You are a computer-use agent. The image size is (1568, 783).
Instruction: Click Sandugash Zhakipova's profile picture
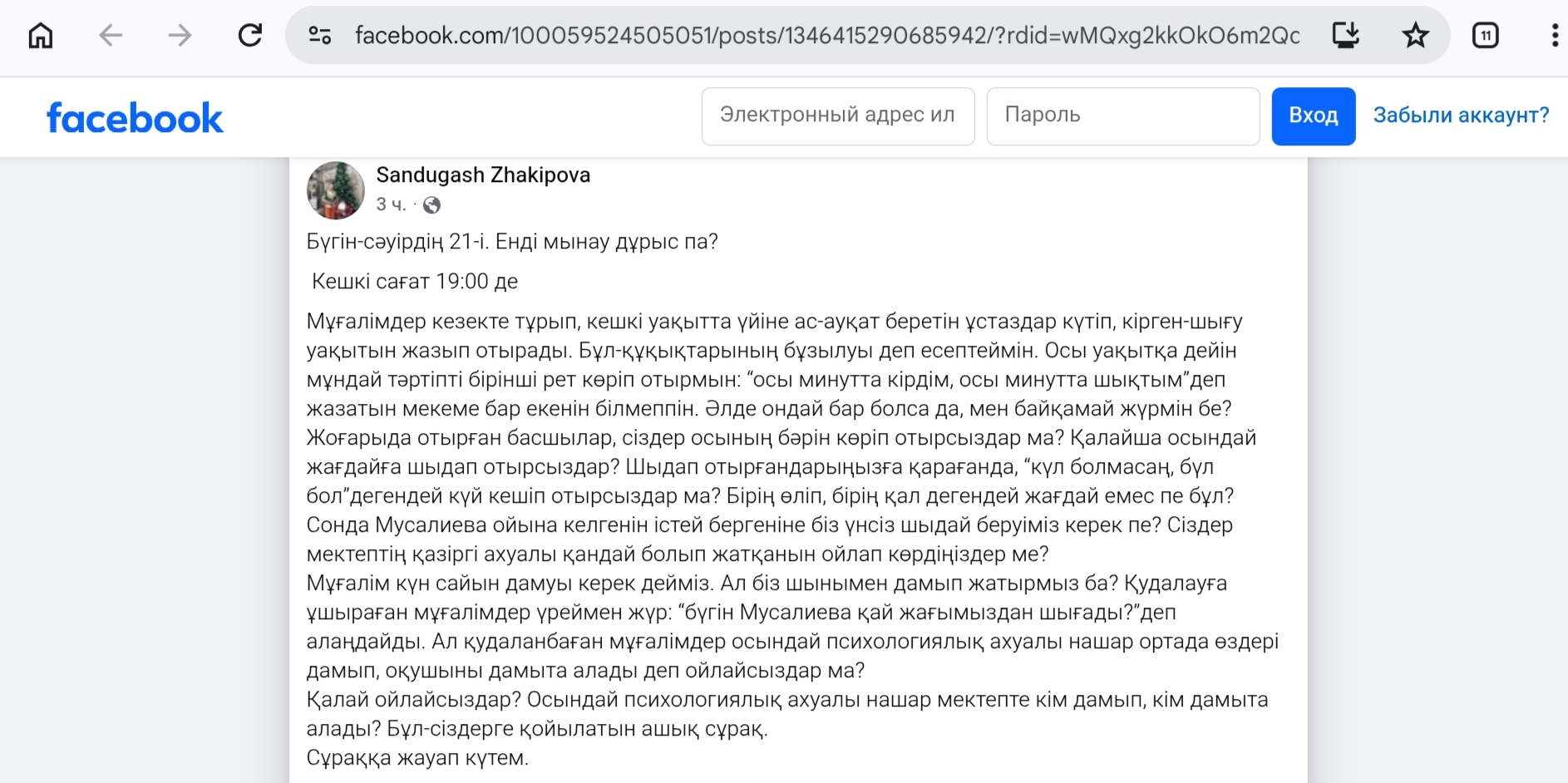coord(336,190)
